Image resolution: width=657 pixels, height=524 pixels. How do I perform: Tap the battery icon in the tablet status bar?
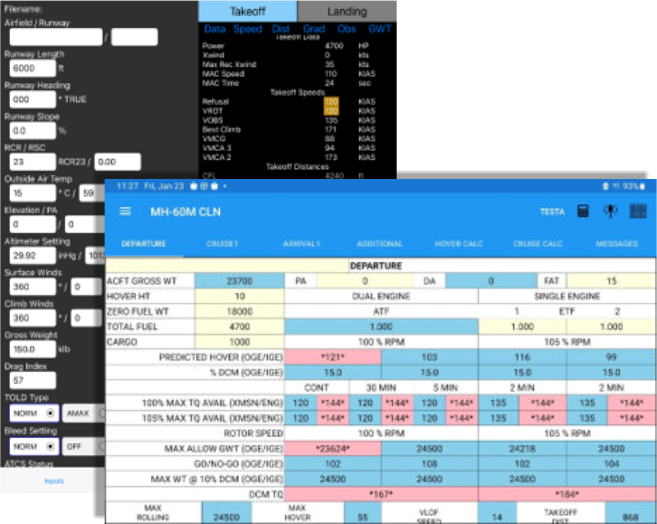(x=641, y=186)
